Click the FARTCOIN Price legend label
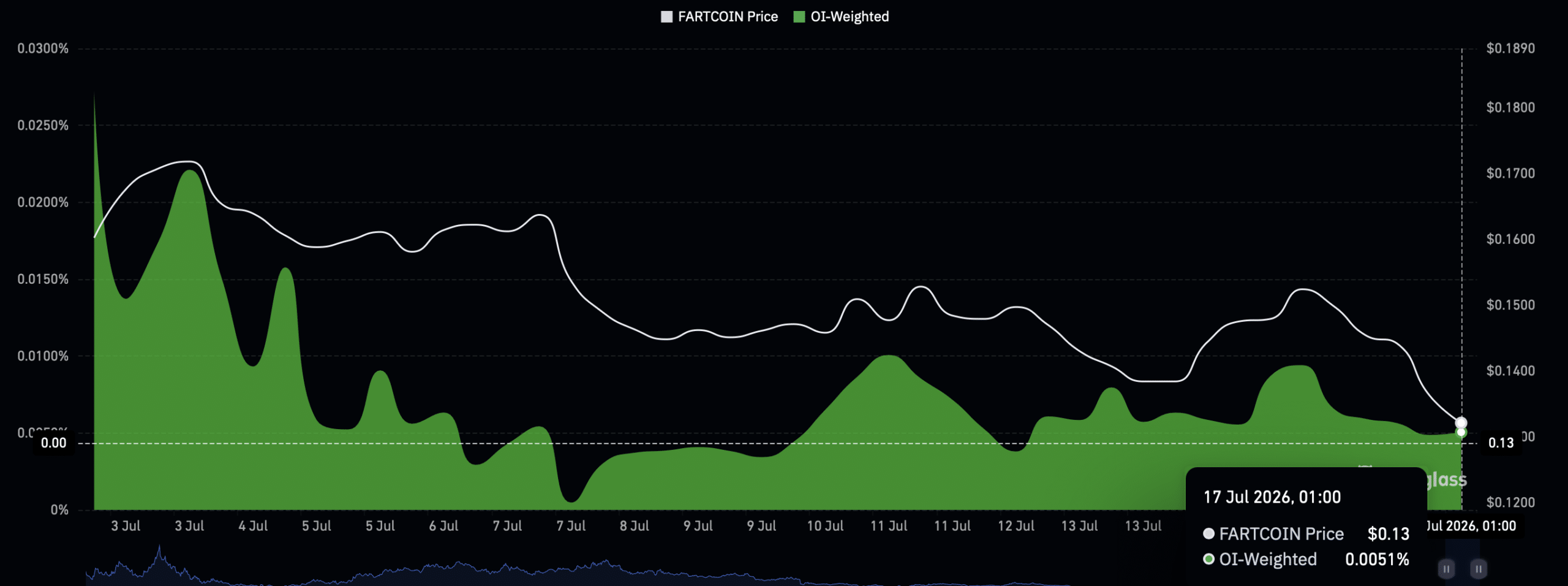 [728, 17]
